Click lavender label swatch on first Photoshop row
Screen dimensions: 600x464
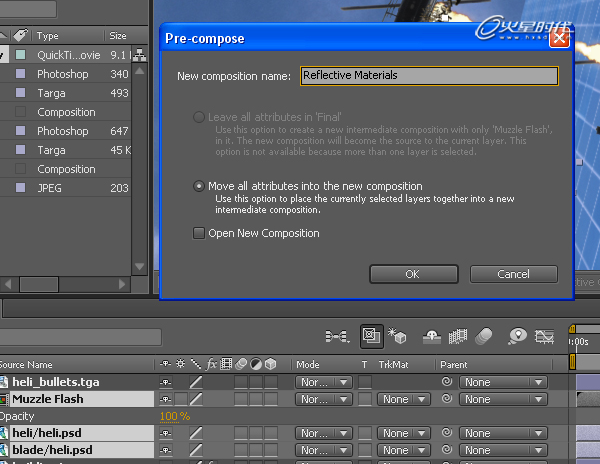coord(20,73)
